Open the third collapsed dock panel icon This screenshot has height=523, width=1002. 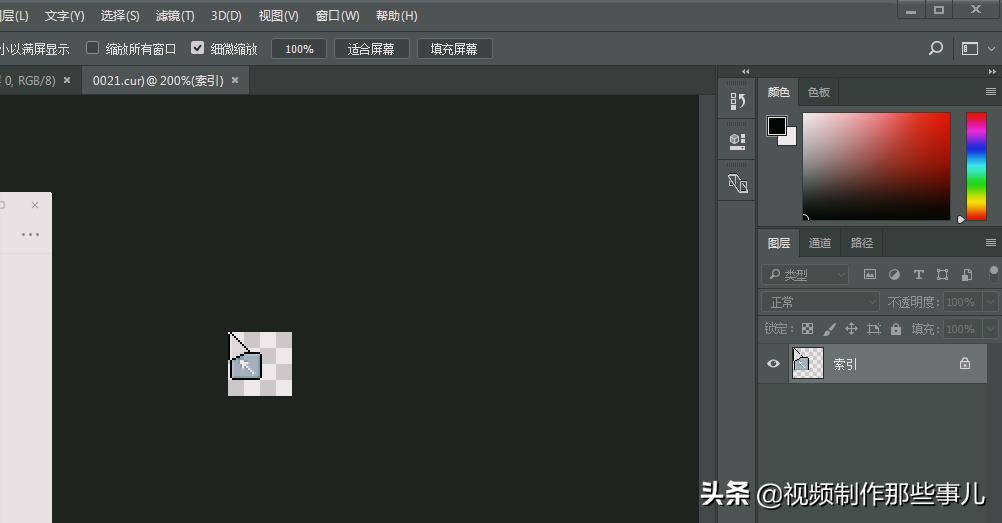737,183
